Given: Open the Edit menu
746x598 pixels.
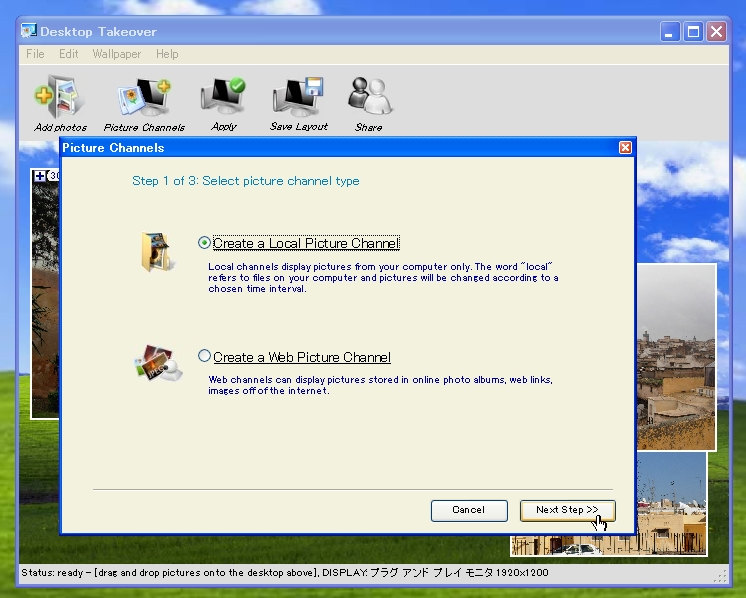Looking at the screenshot, I should [69, 54].
